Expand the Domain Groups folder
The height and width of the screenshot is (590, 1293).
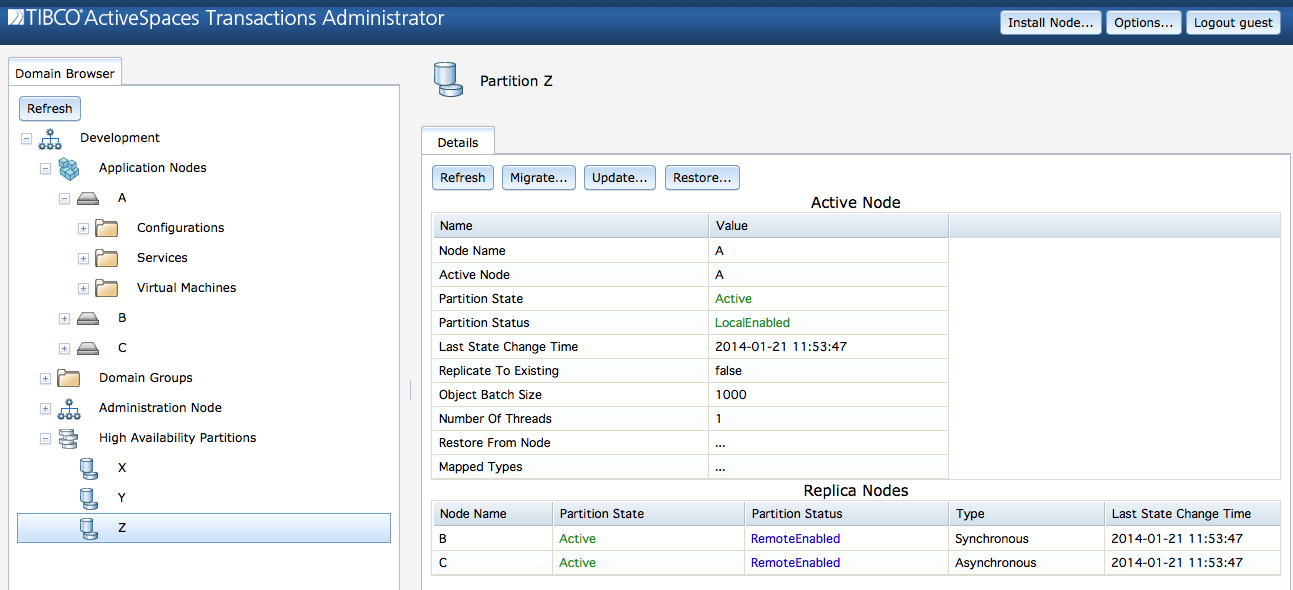[45, 378]
